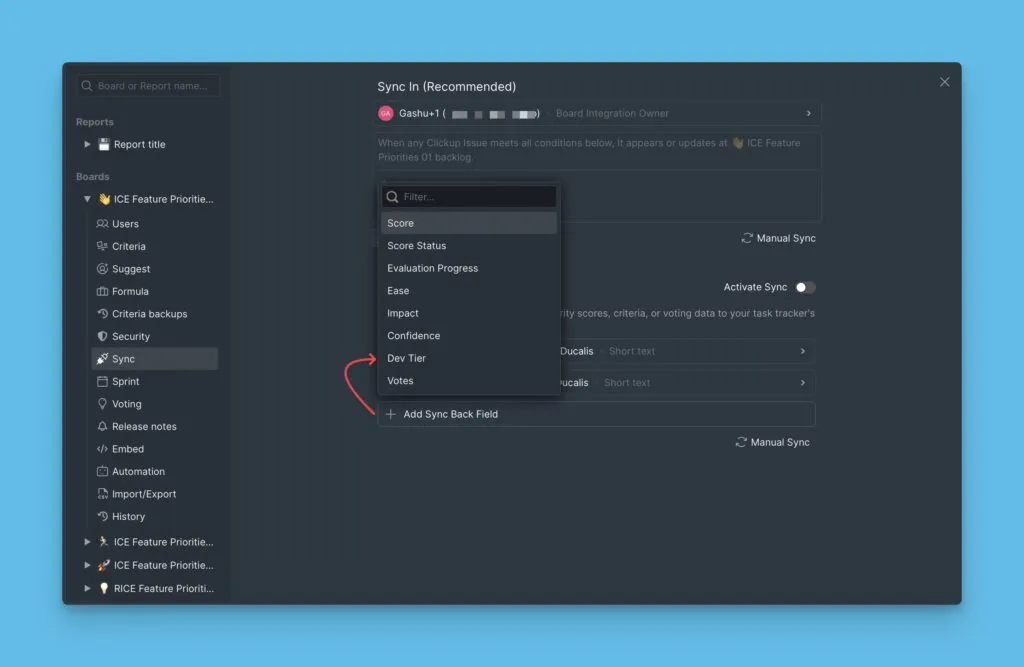Enable the Activate Sync toggle

[x=805, y=288]
